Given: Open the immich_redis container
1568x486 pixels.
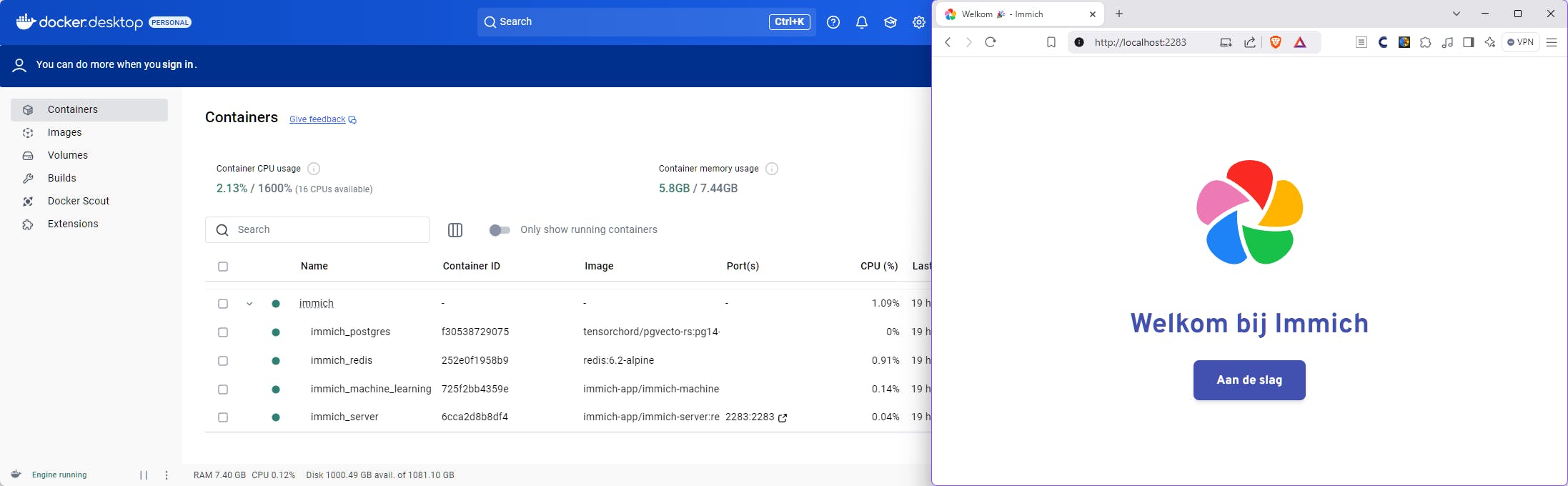Looking at the screenshot, I should pyautogui.click(x=342, y=361).
